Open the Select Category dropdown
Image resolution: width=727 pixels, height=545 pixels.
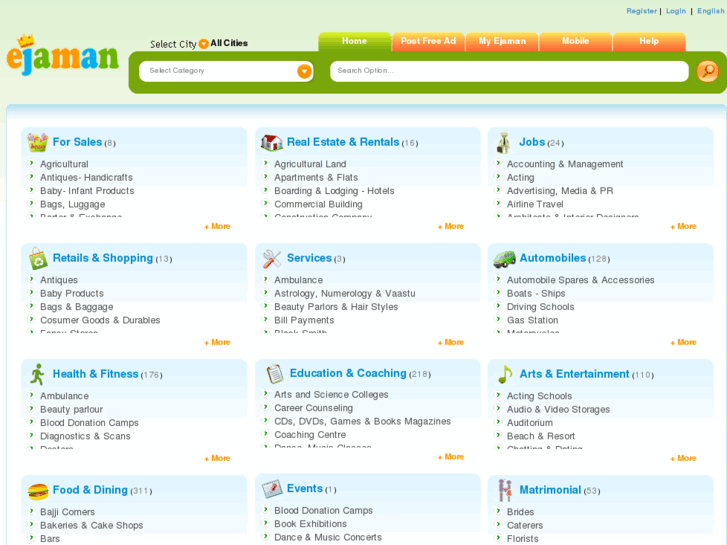click(x=226, y=71)
